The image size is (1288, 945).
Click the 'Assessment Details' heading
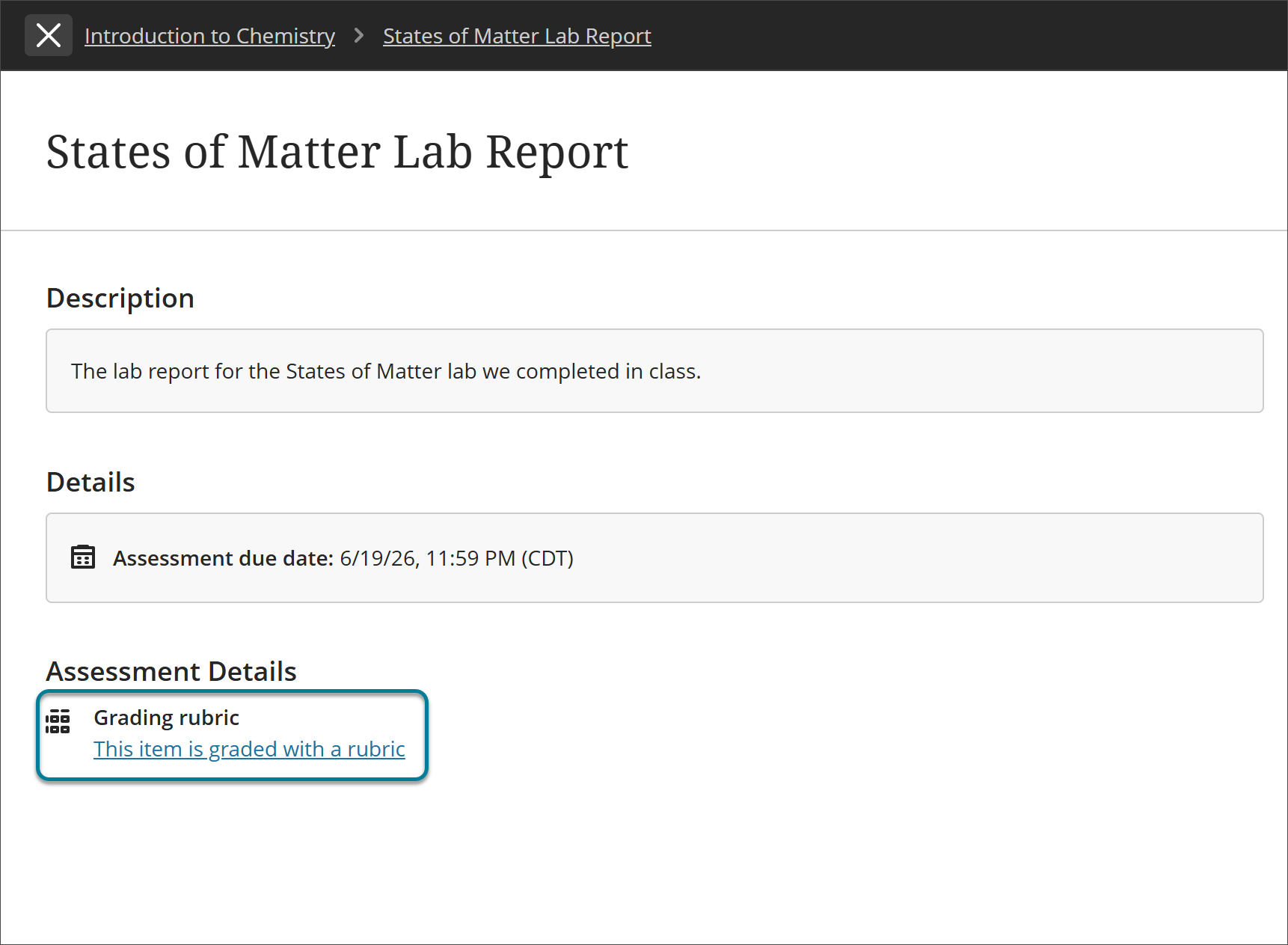(x=171, y=671)
